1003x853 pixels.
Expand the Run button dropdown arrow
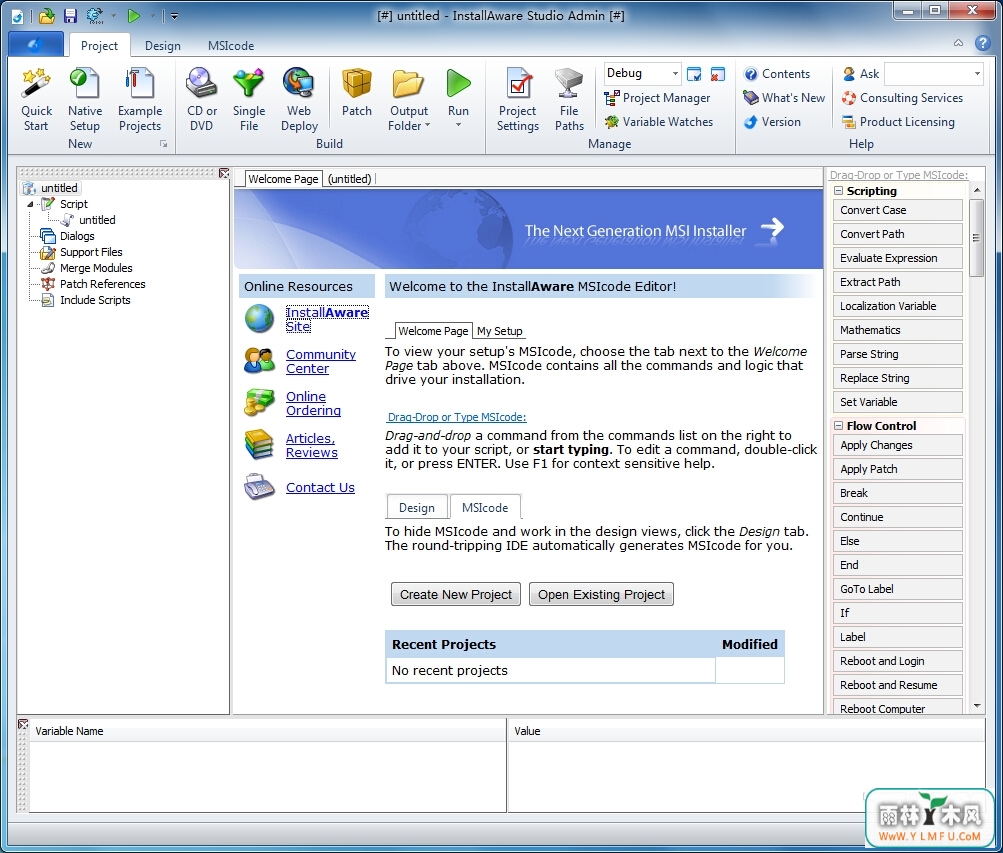point(458,125)
